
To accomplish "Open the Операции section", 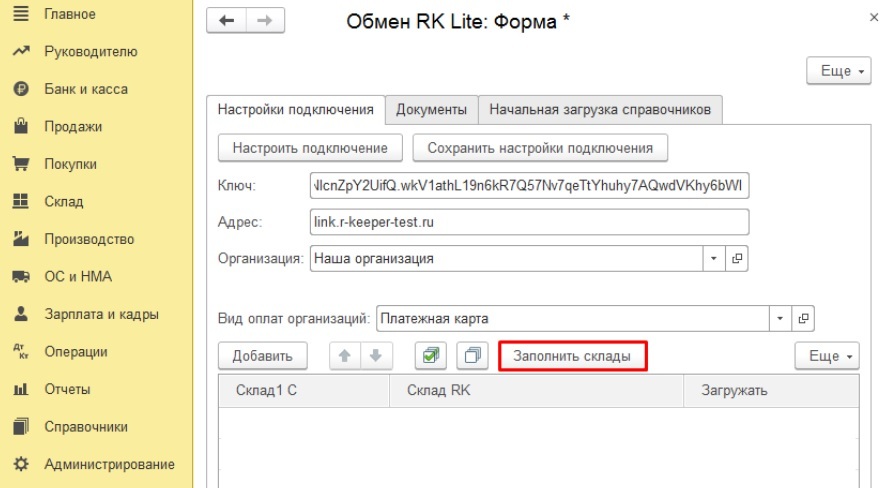I will click(76, 352).
